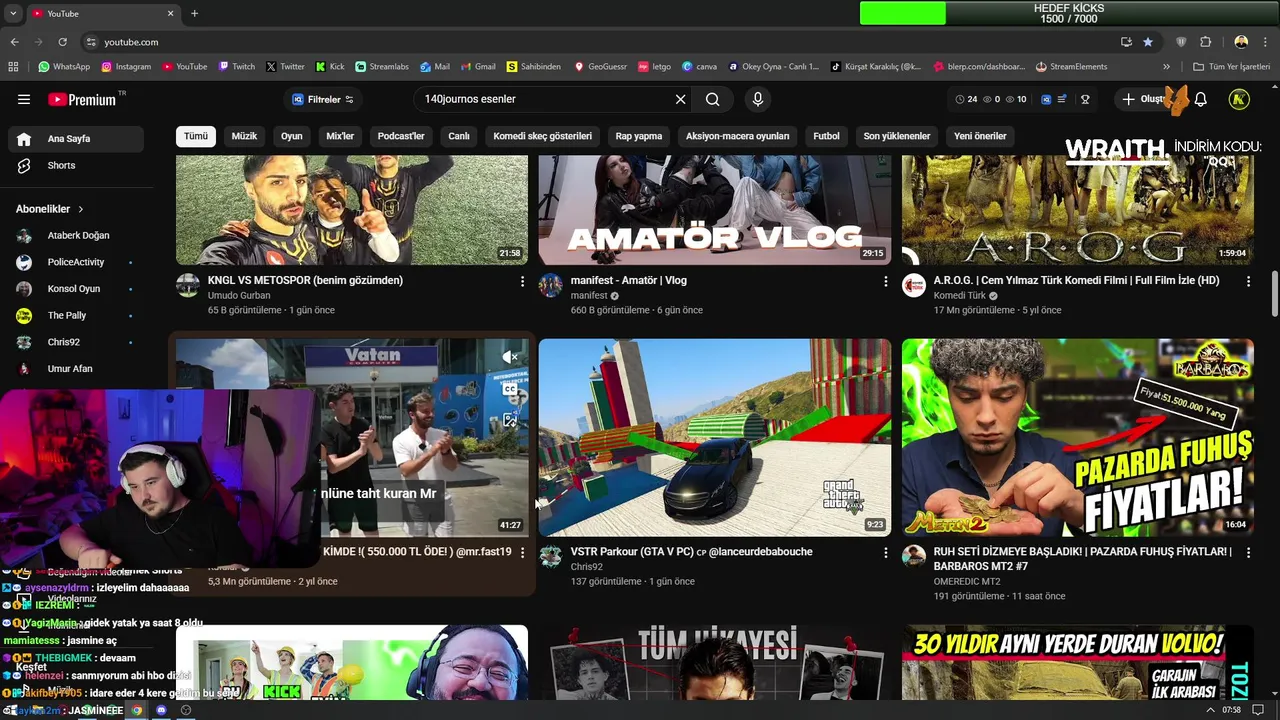Viewport: 1280px width, 720px height.
Task: Select the Canlı filter chip
Action: coord(459,136)
